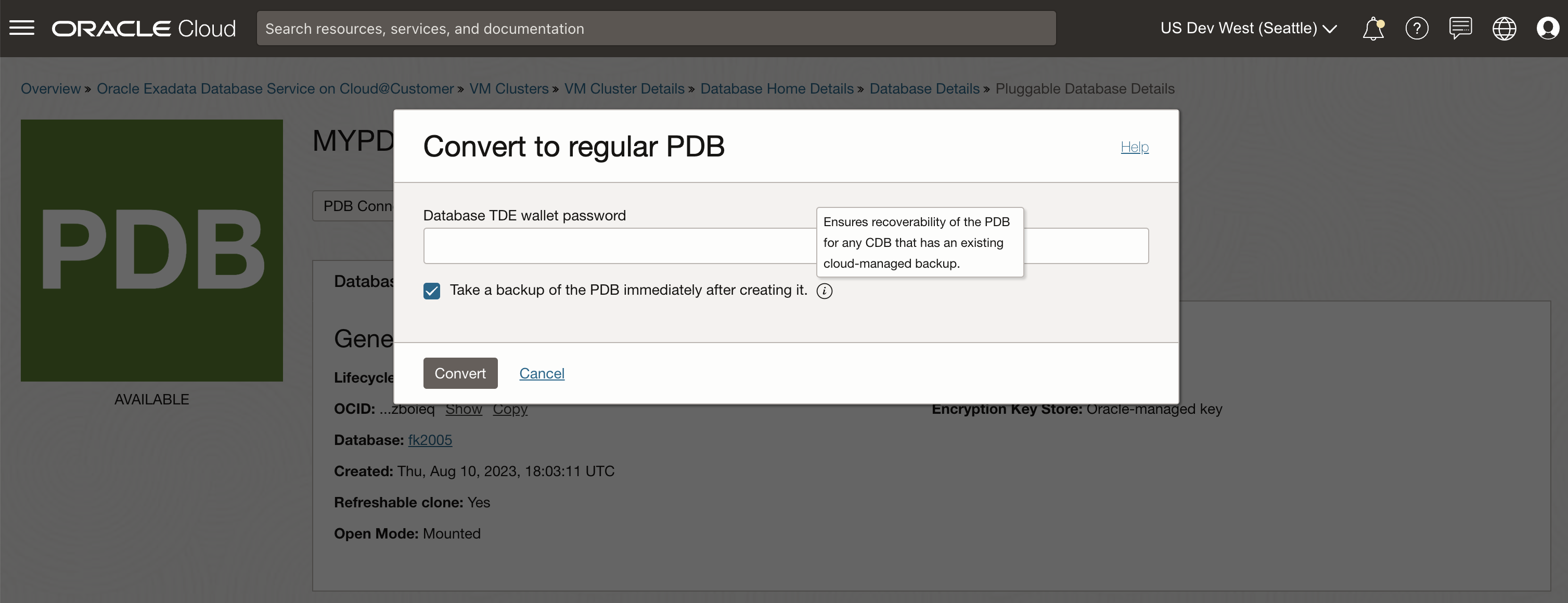Open the hamburger navigation menu
This screenshot has height=603, width=1568.
(x=22, y=28)
